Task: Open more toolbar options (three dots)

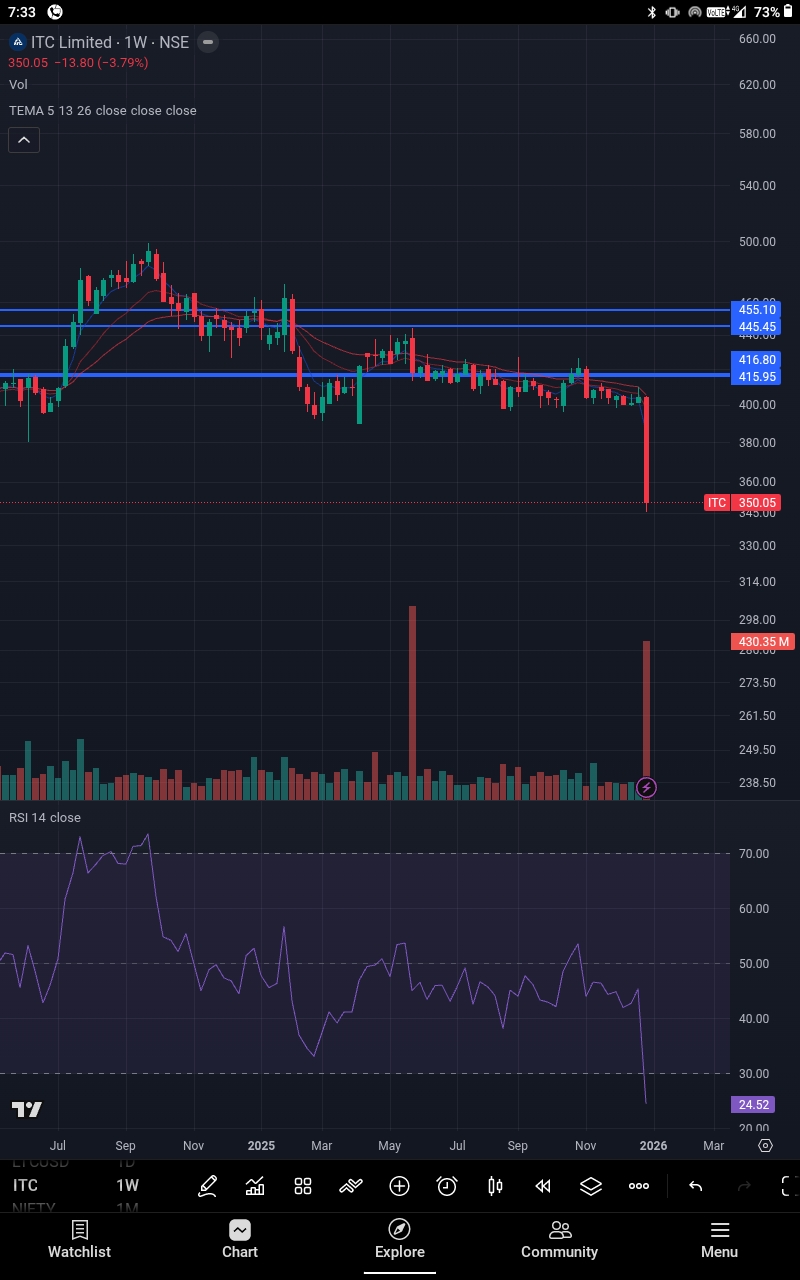Action: coord(639,1186)
